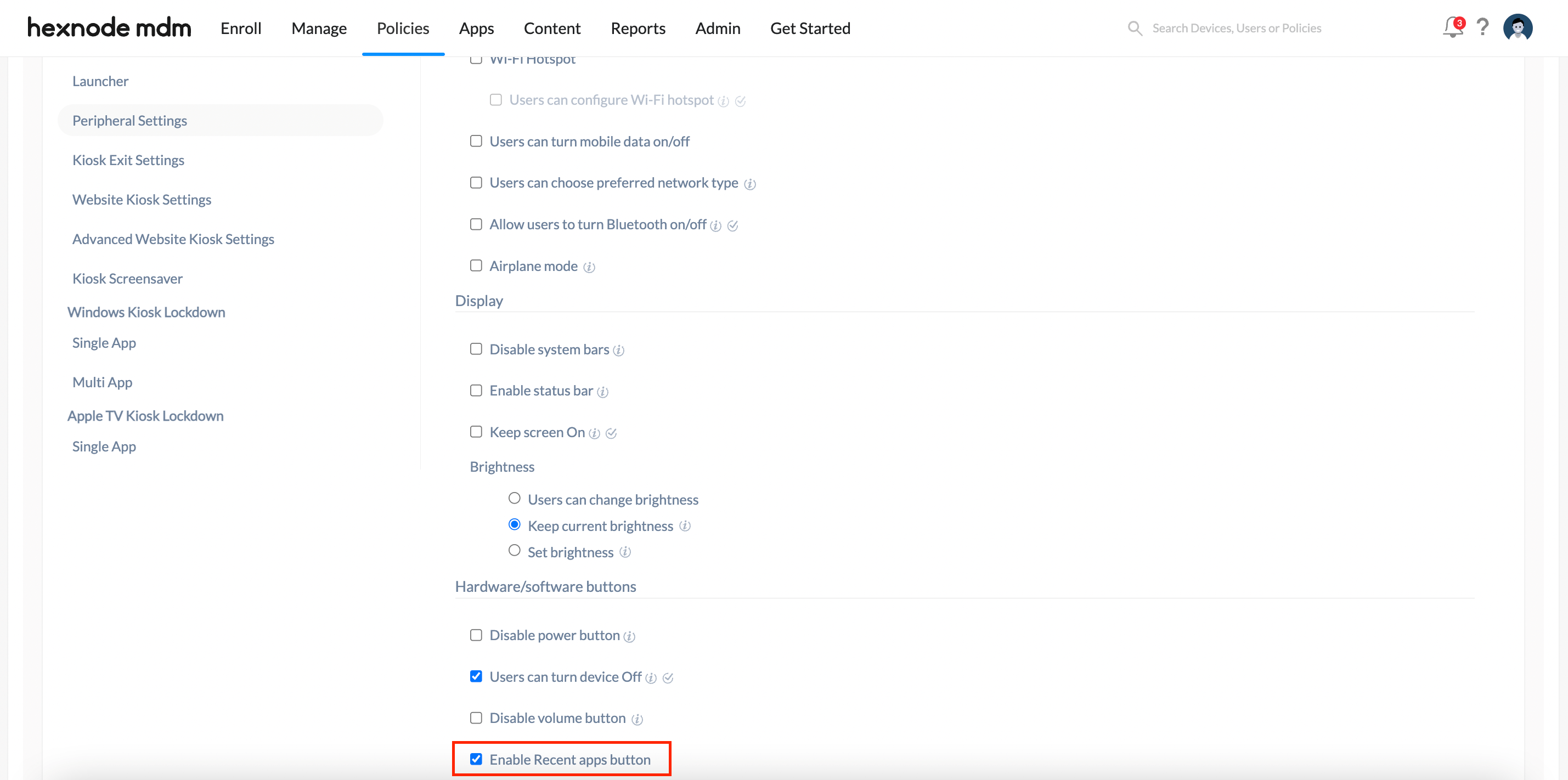Click the profile avatar
Viewport: 1568px width, 780px height.
tap(1519, 27)
